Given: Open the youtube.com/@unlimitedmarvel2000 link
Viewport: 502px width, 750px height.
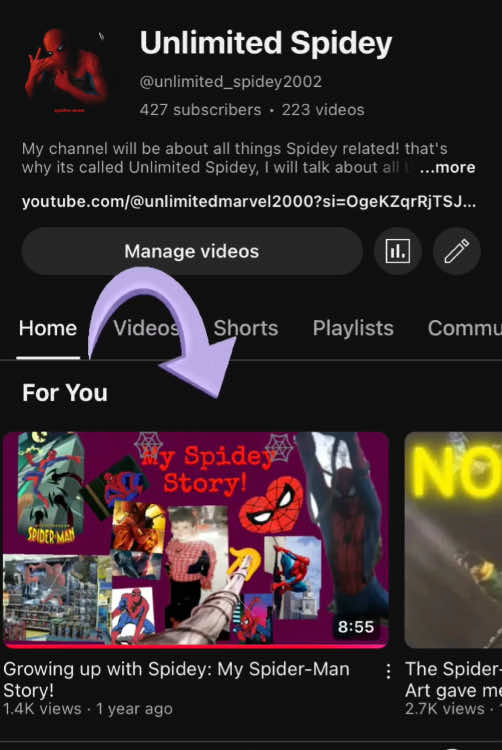Looking at the screenshot, I should tap(249, 201).
